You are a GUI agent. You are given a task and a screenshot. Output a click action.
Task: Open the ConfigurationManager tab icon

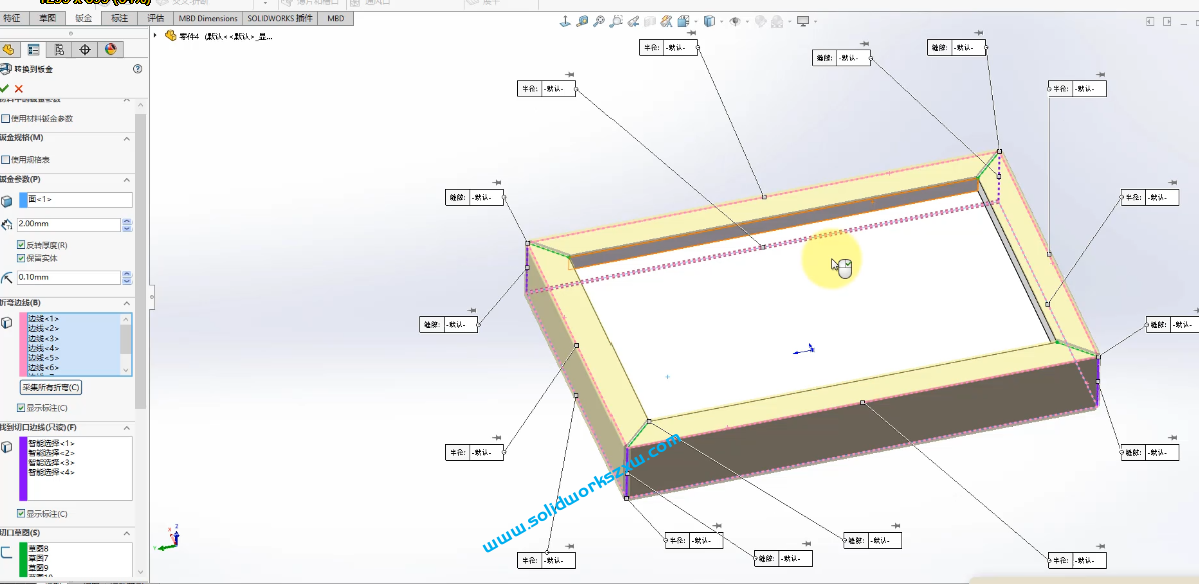(60, 48)
